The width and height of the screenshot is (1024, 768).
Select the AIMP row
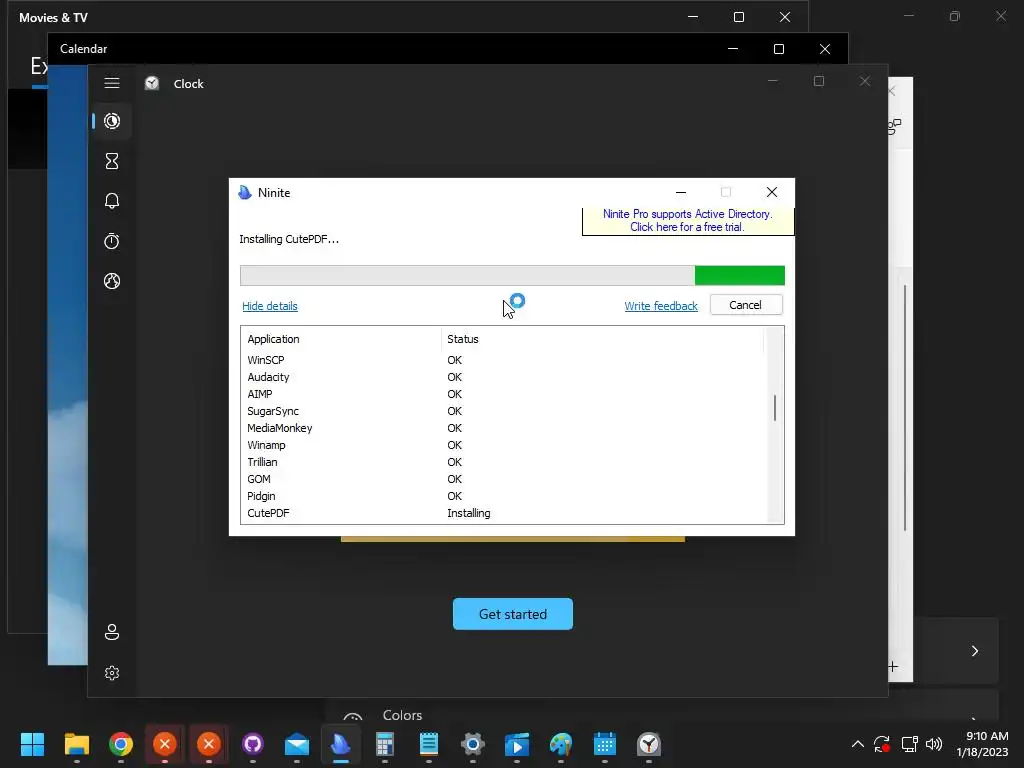(502, 394)
